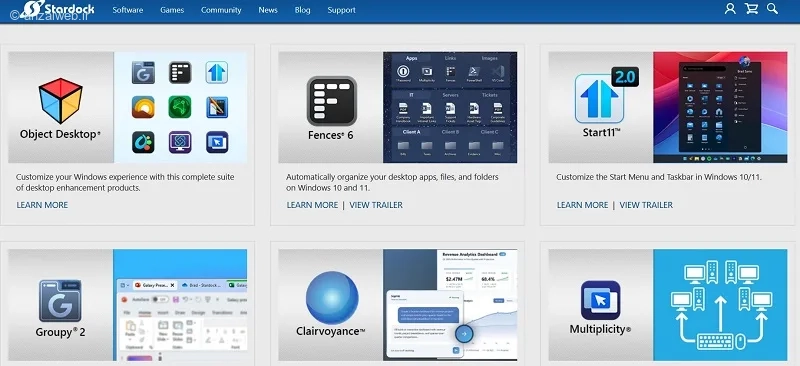Click the pen-and-window icon in Object Desktop grid
The height and width of the screenshot is (366, 800).
pos(217,107)
